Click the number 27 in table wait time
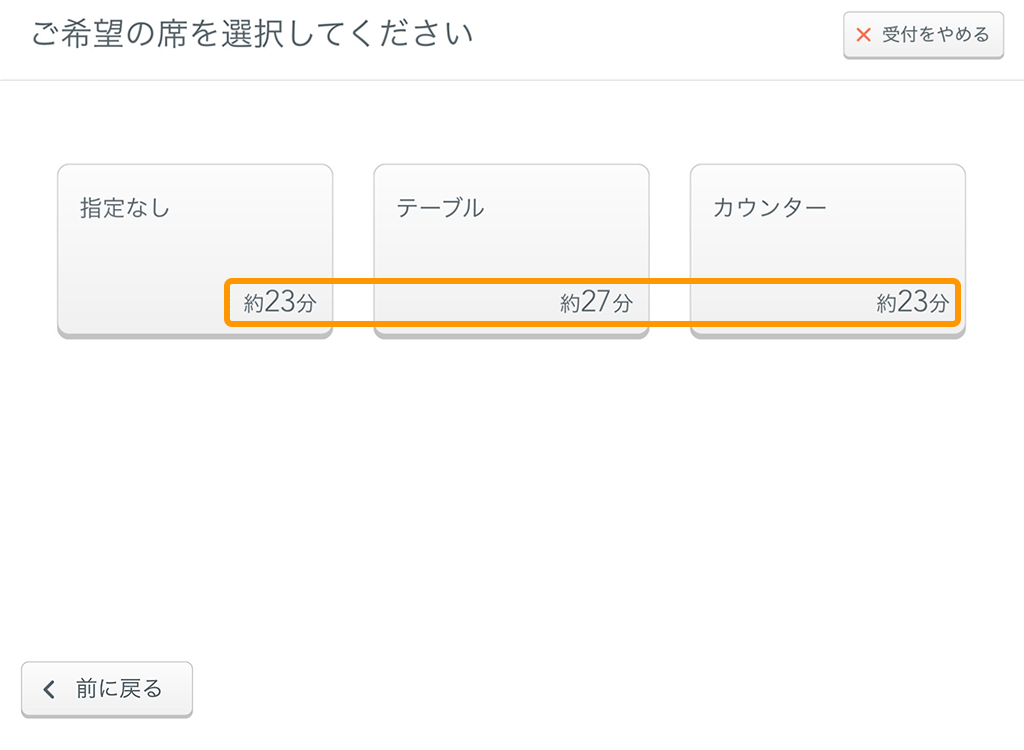 pyautogui.click(x=596, y=302)
